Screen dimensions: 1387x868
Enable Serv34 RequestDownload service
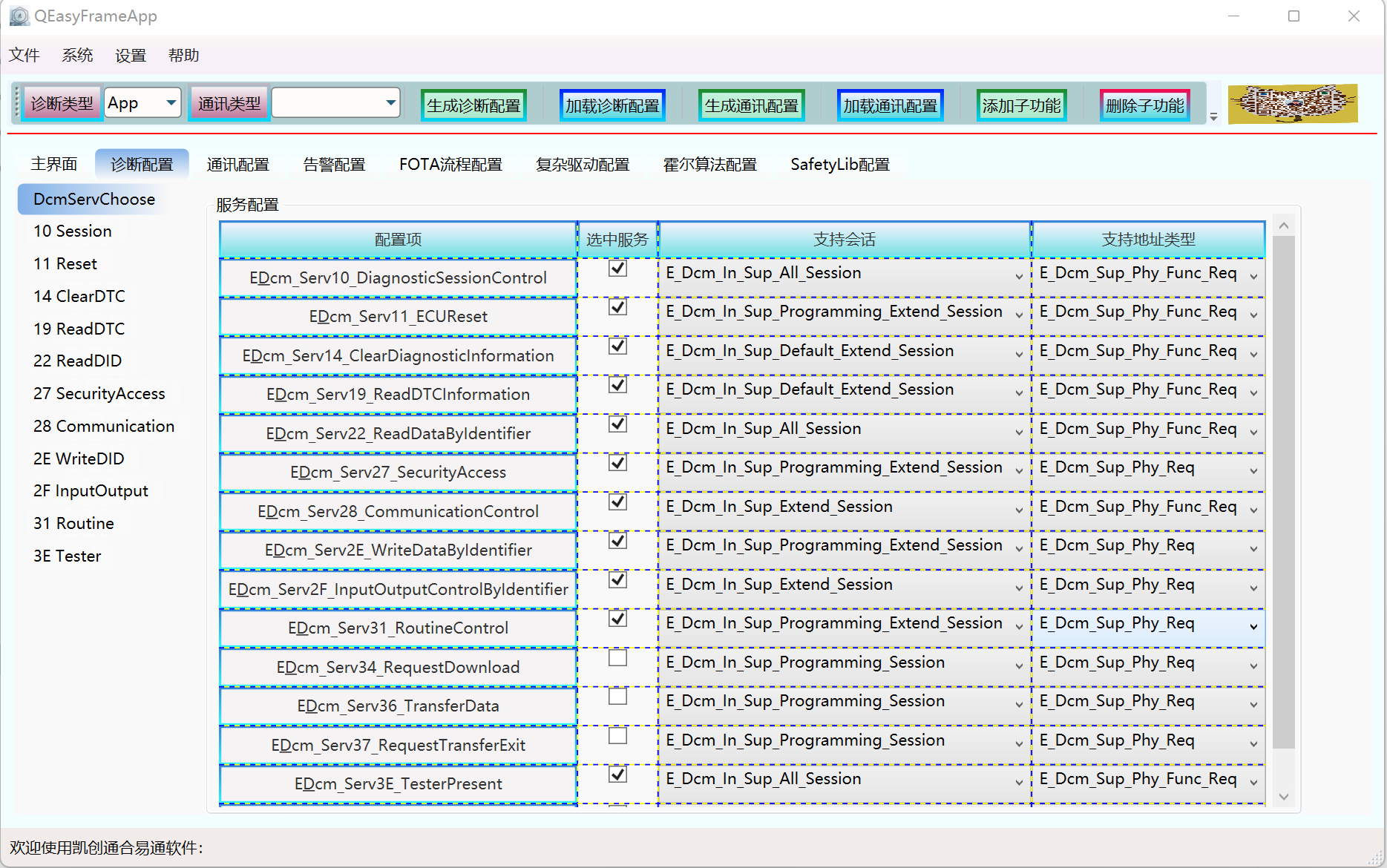[617, 657]
